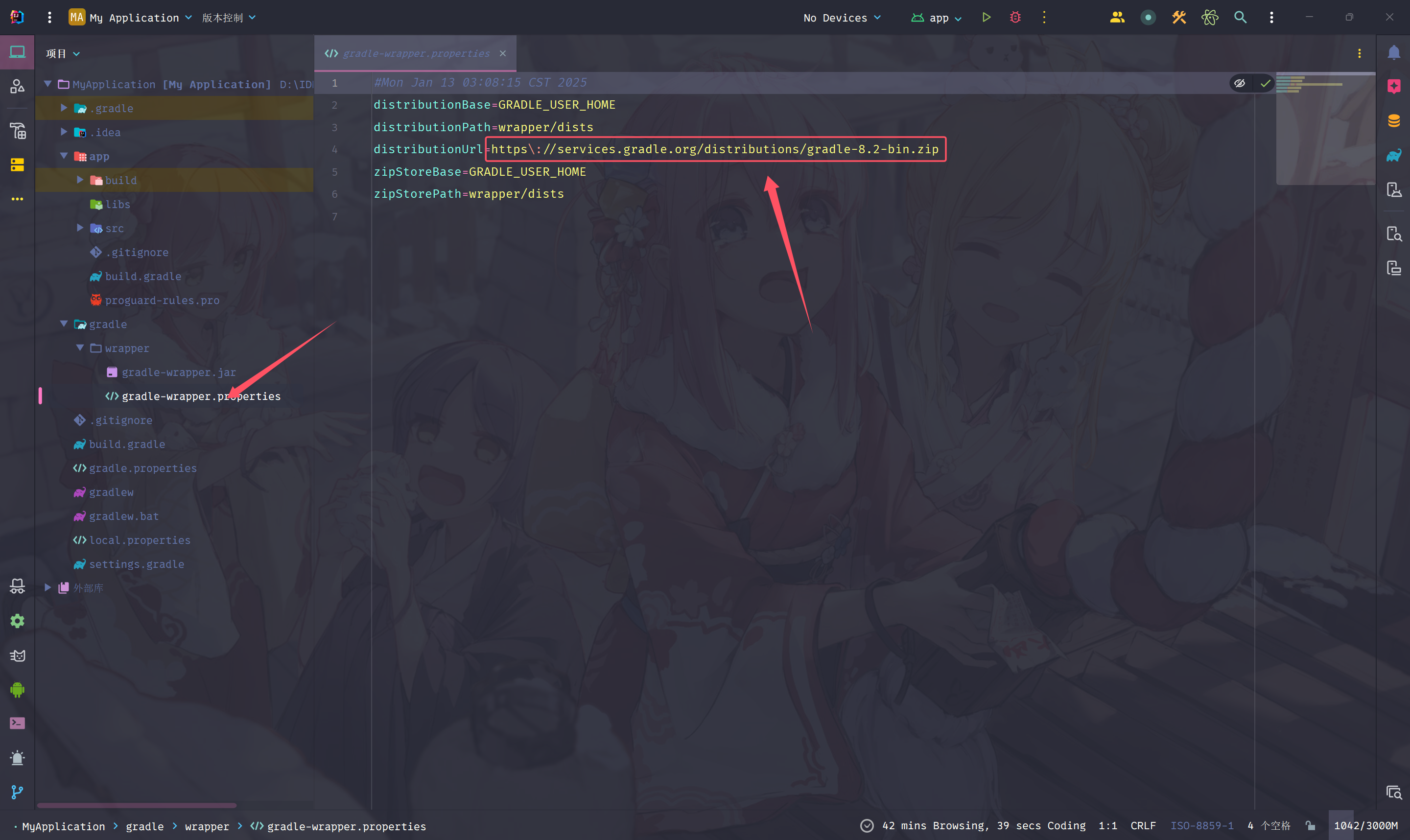Click the ISO-8859-1 encoding label
Image resolution: width=1410 pixels, height=840 pixels.
tap(1202, 826)
